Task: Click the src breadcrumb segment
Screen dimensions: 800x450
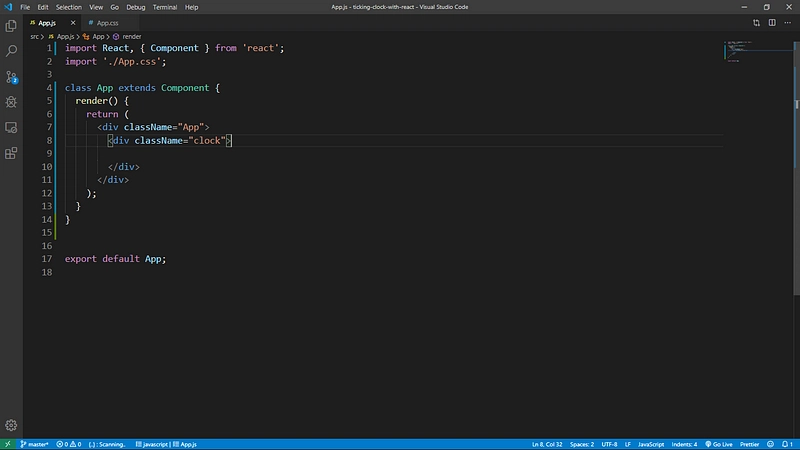Action: click(34, 37)
